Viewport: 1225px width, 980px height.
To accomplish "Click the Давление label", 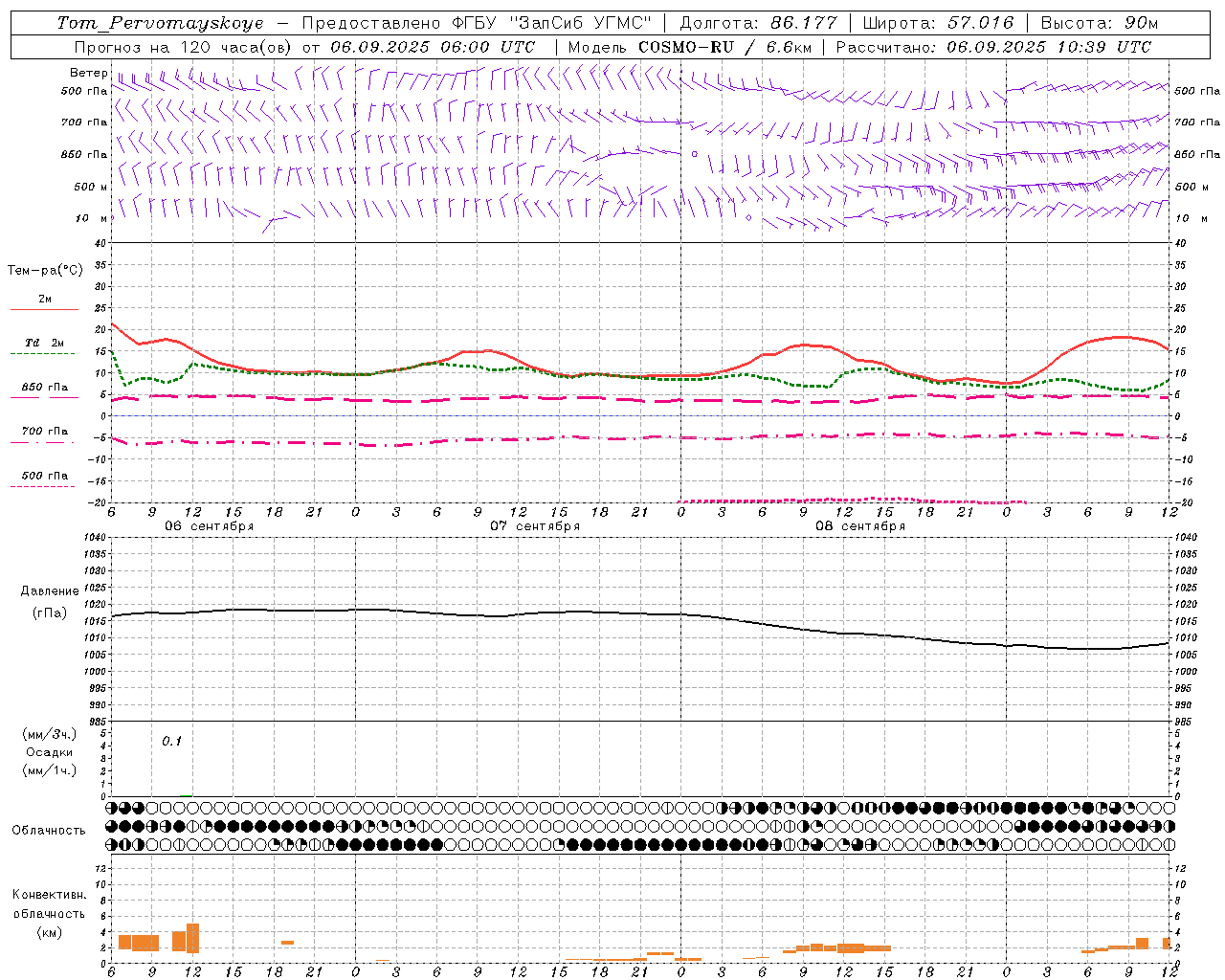I will tap(50, 591).
